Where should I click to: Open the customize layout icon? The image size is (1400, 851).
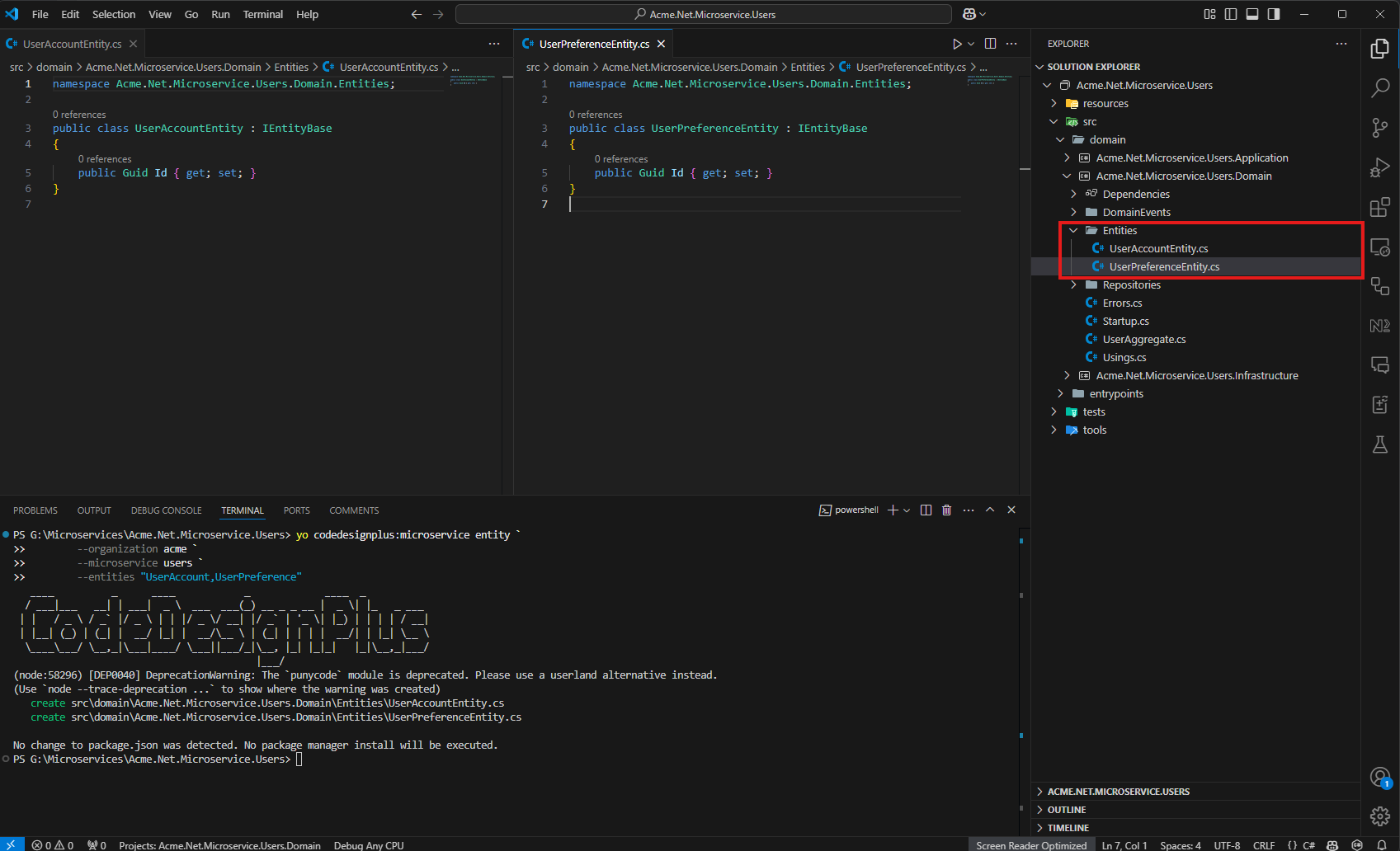1209,14
